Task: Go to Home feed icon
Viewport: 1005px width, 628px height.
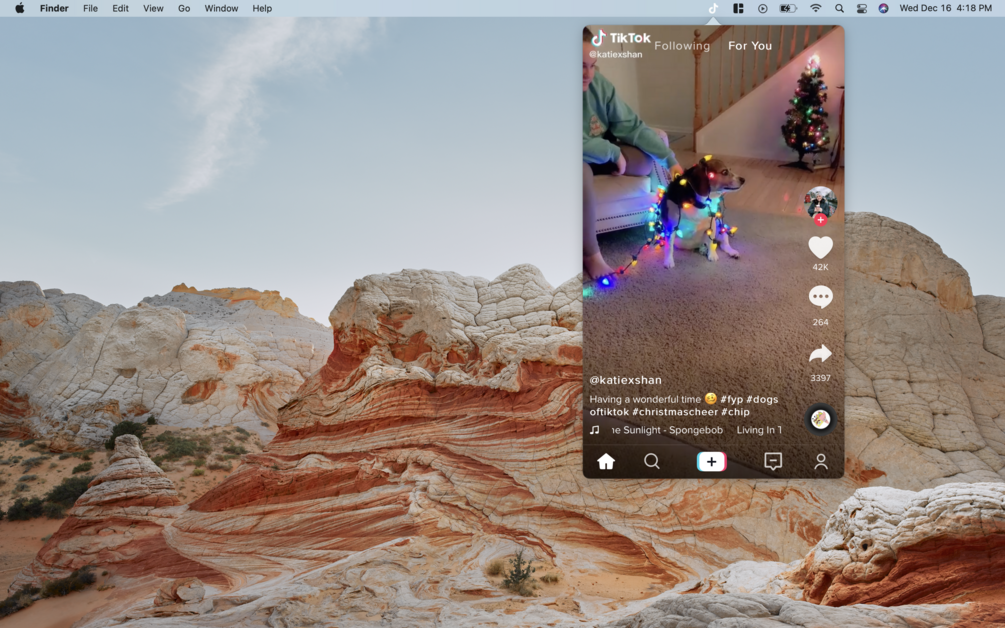Action: coord(606,461)
